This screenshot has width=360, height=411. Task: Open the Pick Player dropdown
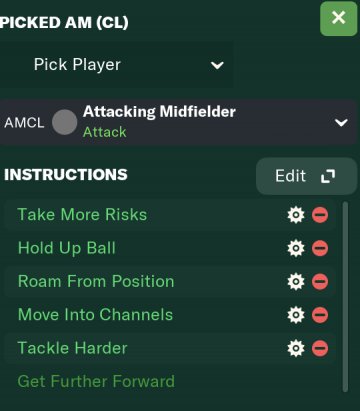pos(116,65)
